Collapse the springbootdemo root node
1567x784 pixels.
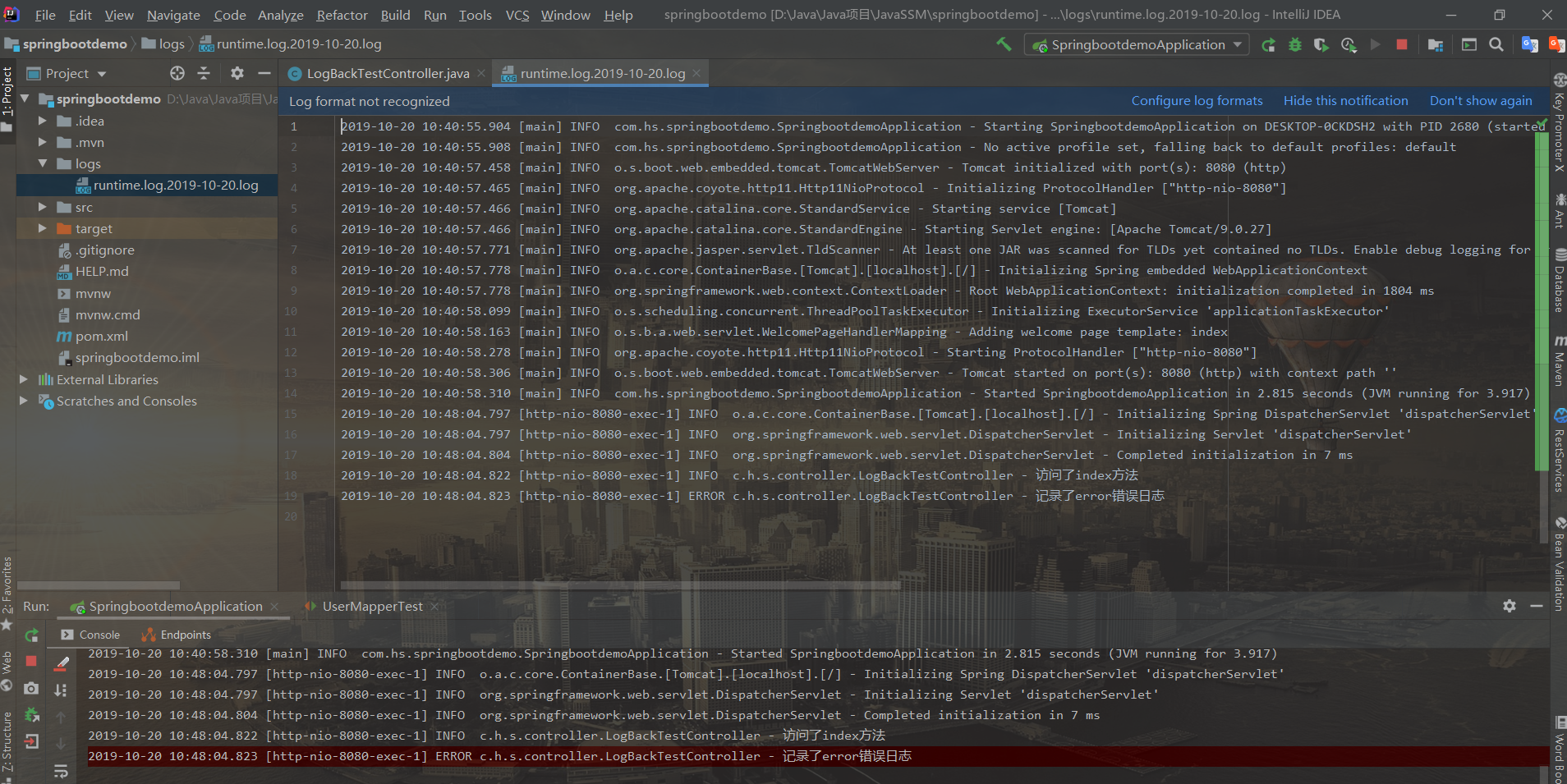pyautogui.click(x=25, y=99)
